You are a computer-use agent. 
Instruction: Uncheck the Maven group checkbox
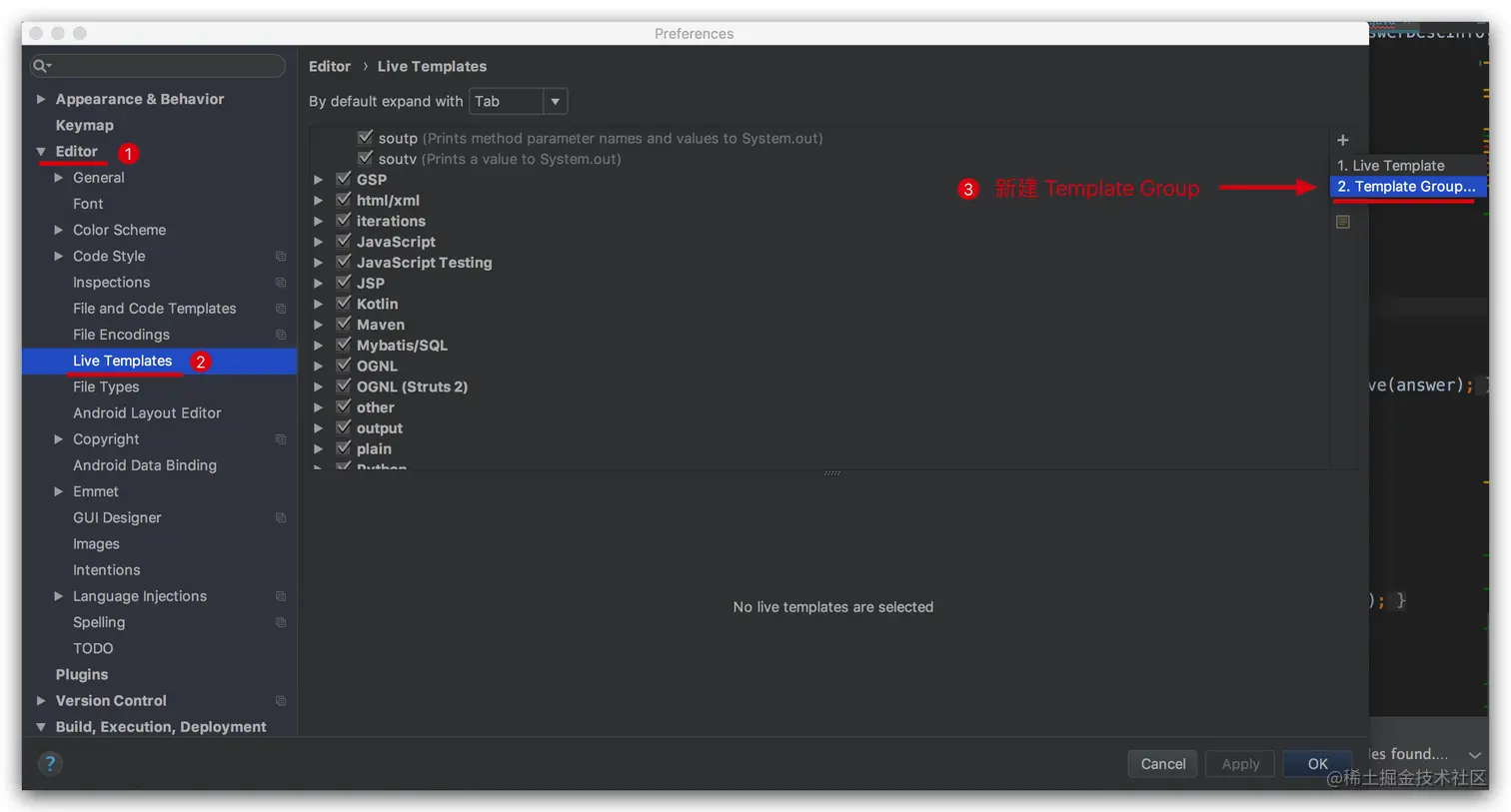(344, 324)
